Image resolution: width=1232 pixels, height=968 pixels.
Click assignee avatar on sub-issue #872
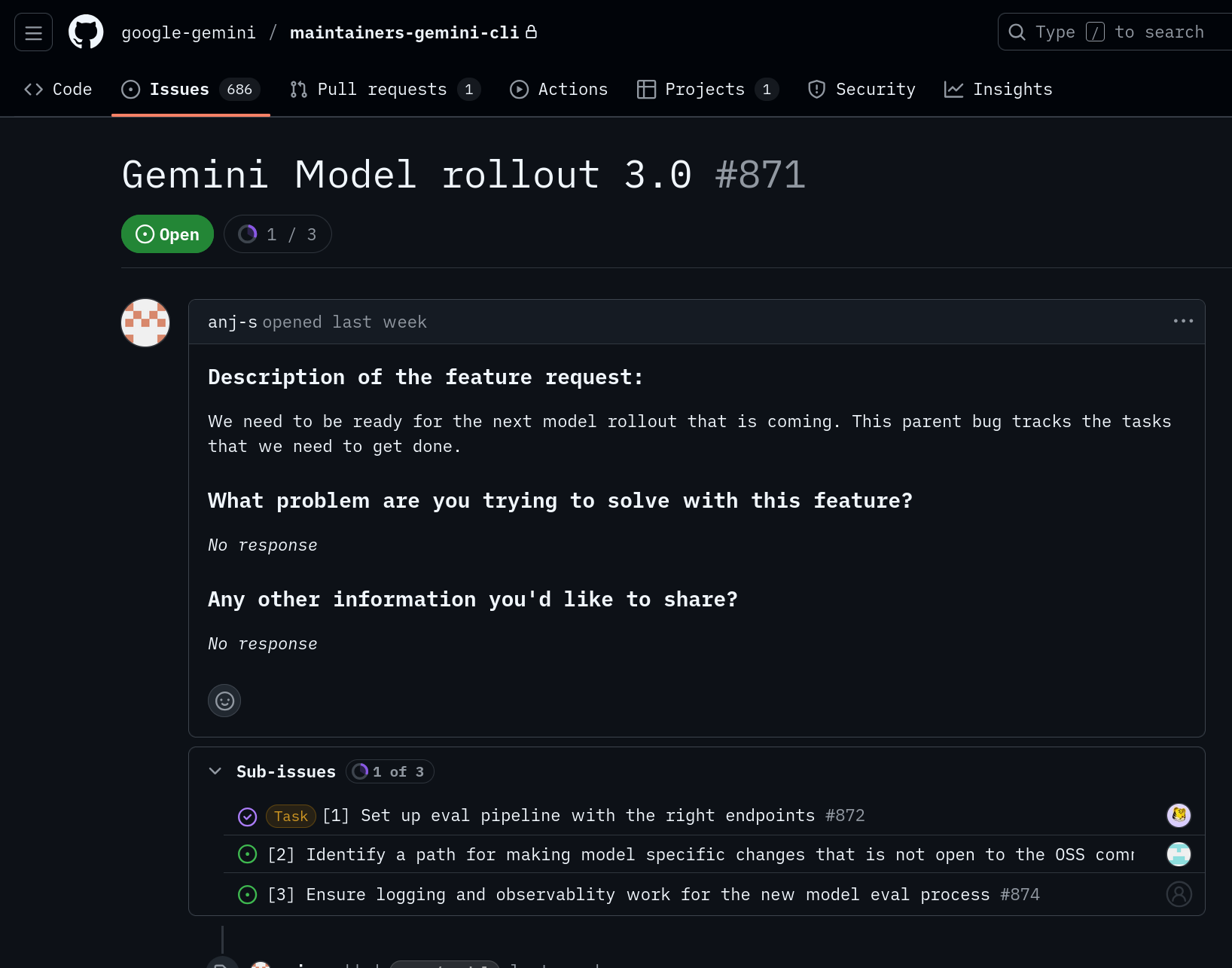tap(1179, 815)
